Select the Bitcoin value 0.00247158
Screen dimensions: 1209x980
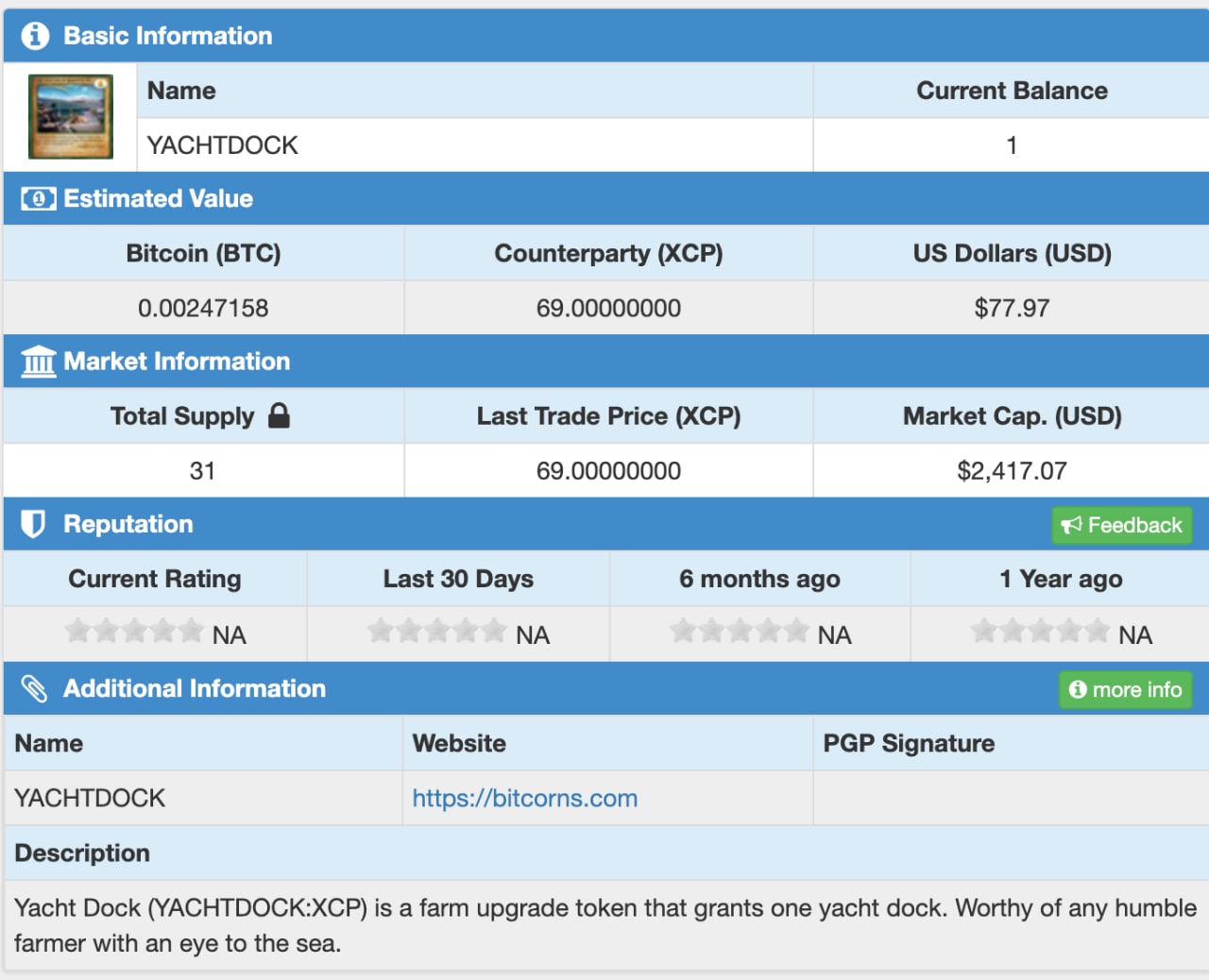pos(203,308)
